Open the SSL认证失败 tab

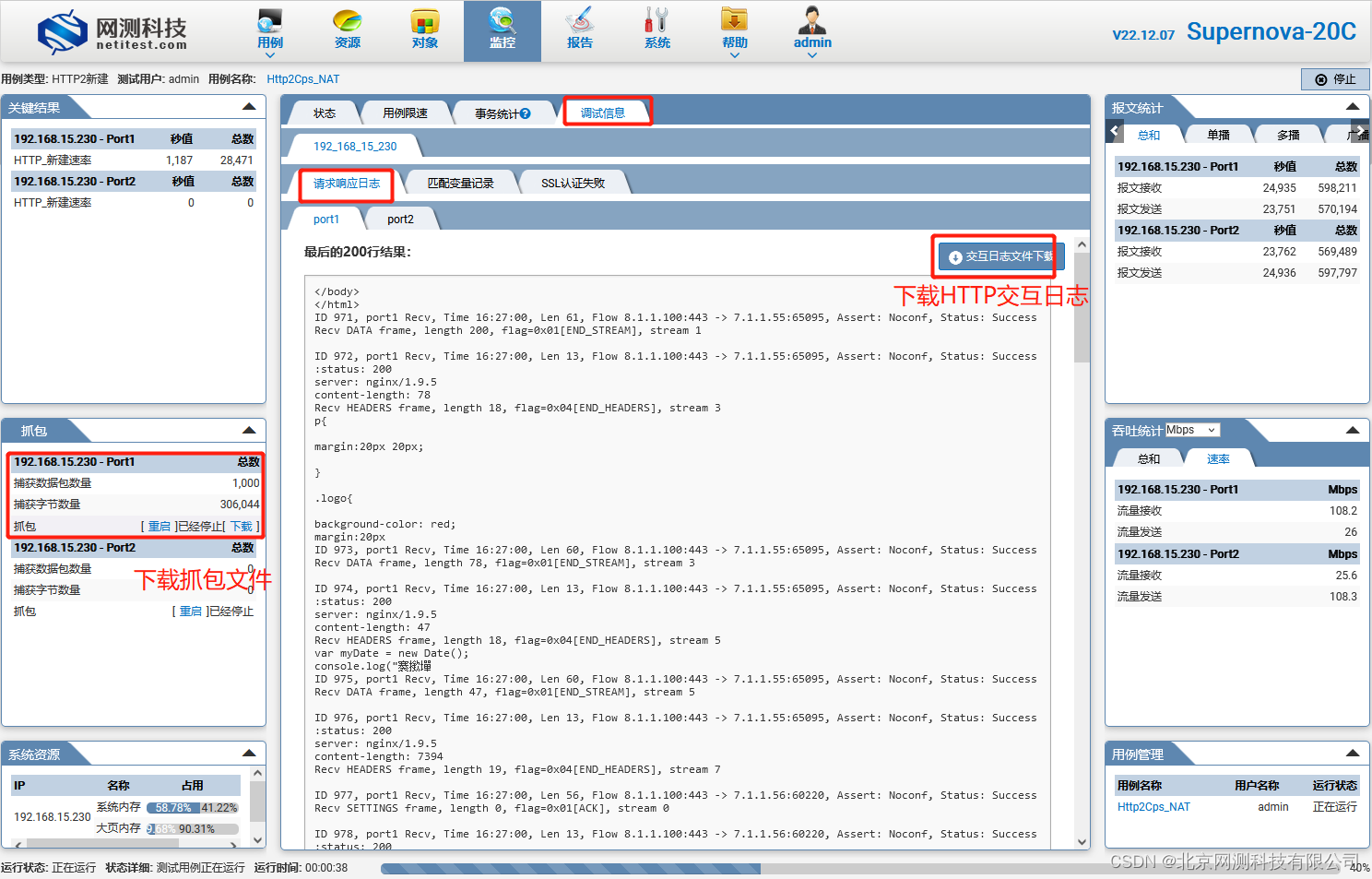[x=574, y=184]
